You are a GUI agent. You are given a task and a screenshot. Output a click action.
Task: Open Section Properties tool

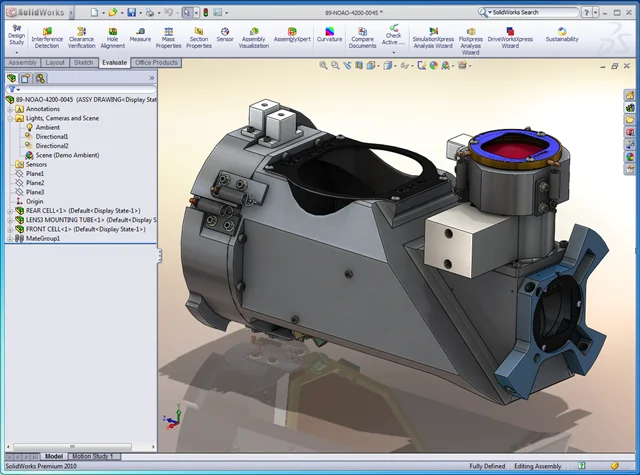[199, 37]
